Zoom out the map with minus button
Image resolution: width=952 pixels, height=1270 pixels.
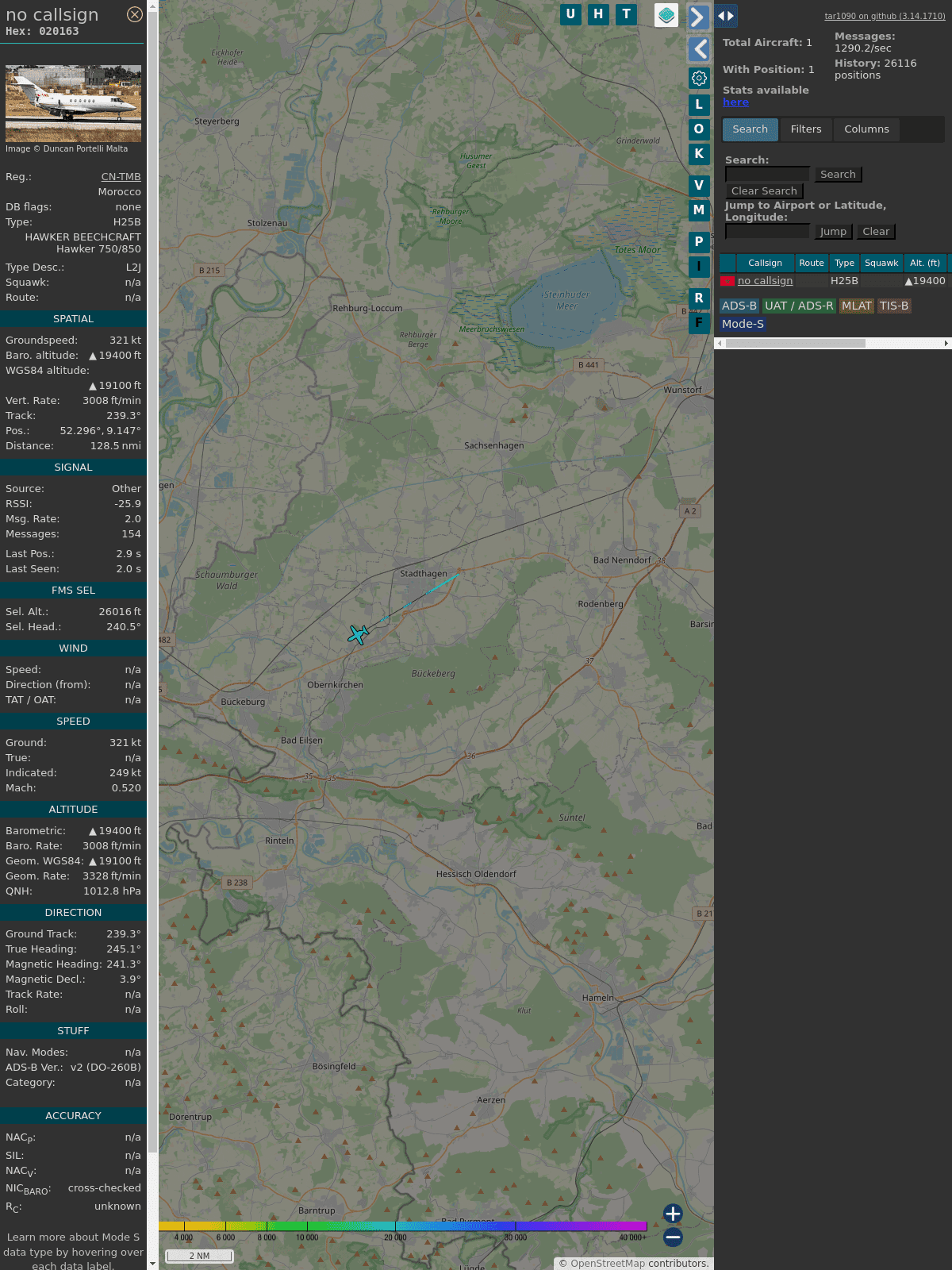(673, 1237)
